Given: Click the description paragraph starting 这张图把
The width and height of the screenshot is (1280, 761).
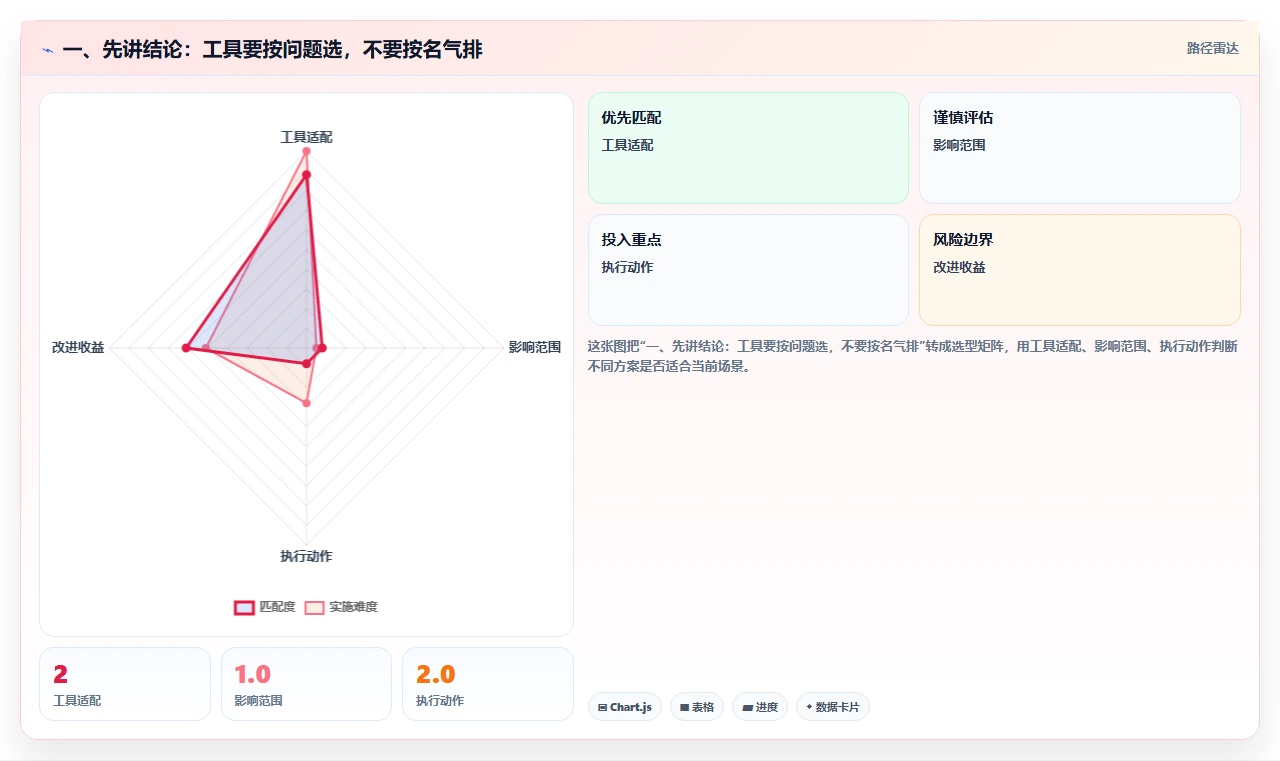Looking at the screenshot, I should click(x=913, y=356).
